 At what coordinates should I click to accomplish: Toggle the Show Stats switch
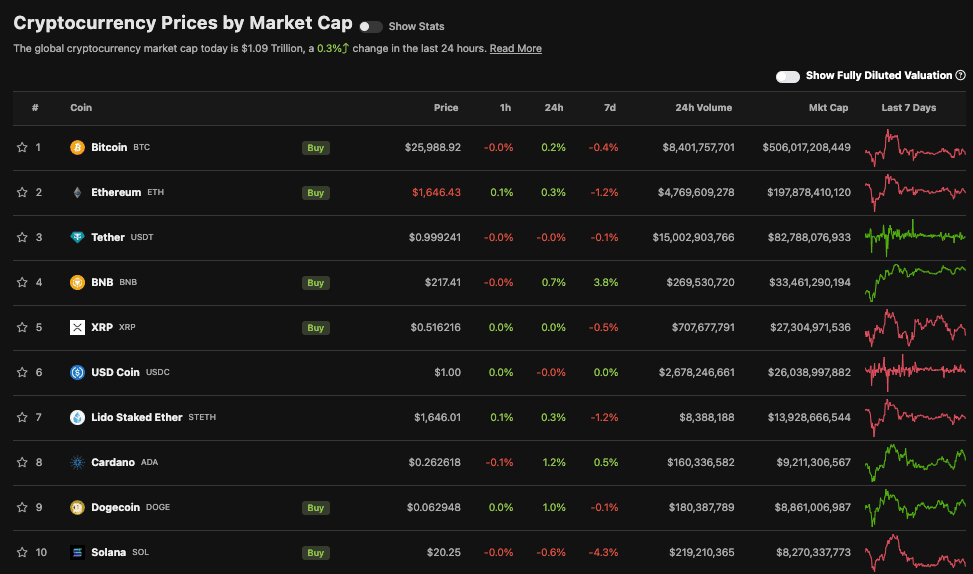point(370,27)
